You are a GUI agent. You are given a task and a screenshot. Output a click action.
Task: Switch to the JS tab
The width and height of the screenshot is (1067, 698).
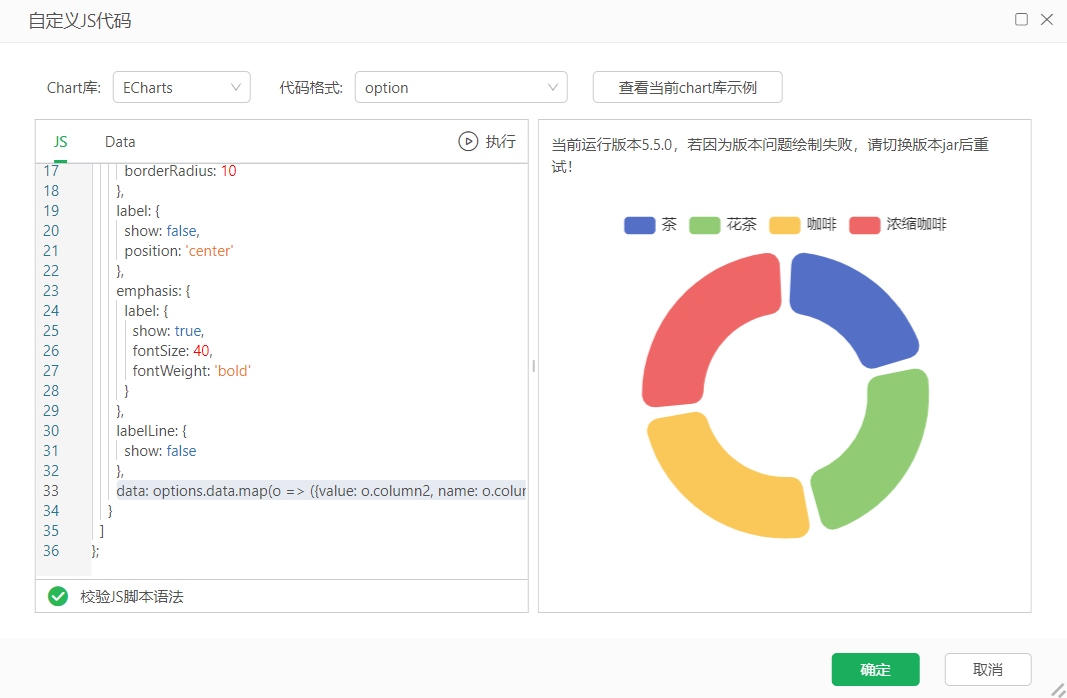[x=61, y=142]
